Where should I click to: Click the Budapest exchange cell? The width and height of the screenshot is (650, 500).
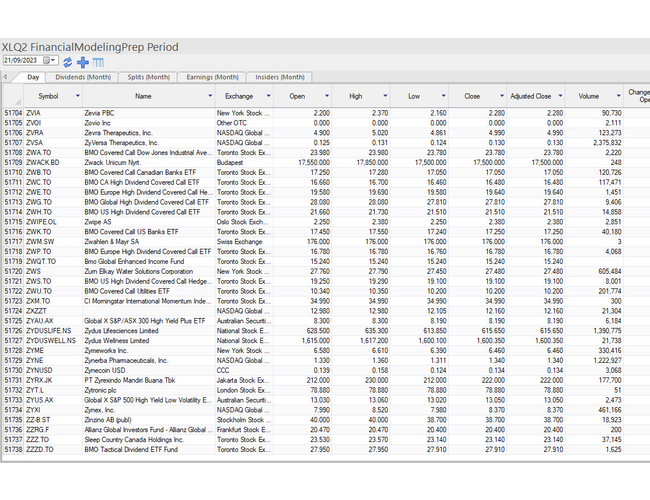(x=244, y=163)
